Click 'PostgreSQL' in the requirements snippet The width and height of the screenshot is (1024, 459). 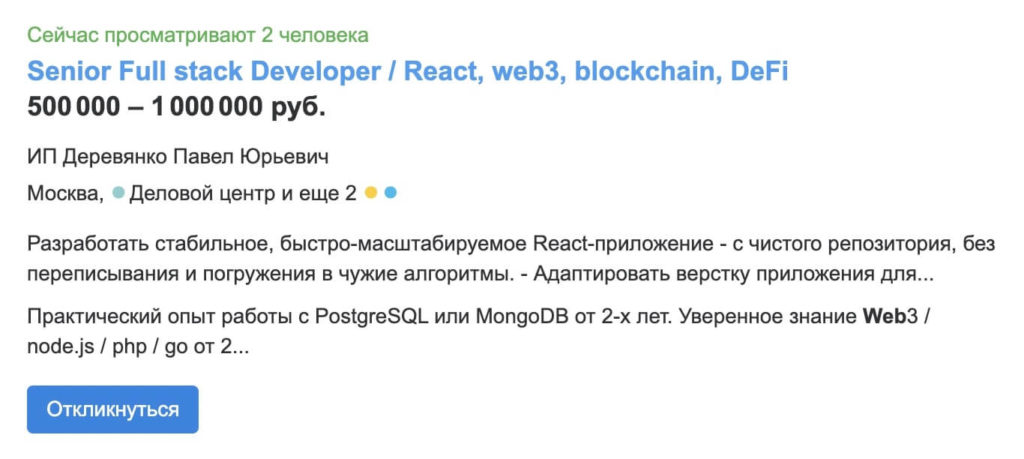pyautogui.click(x=372, y=318)
